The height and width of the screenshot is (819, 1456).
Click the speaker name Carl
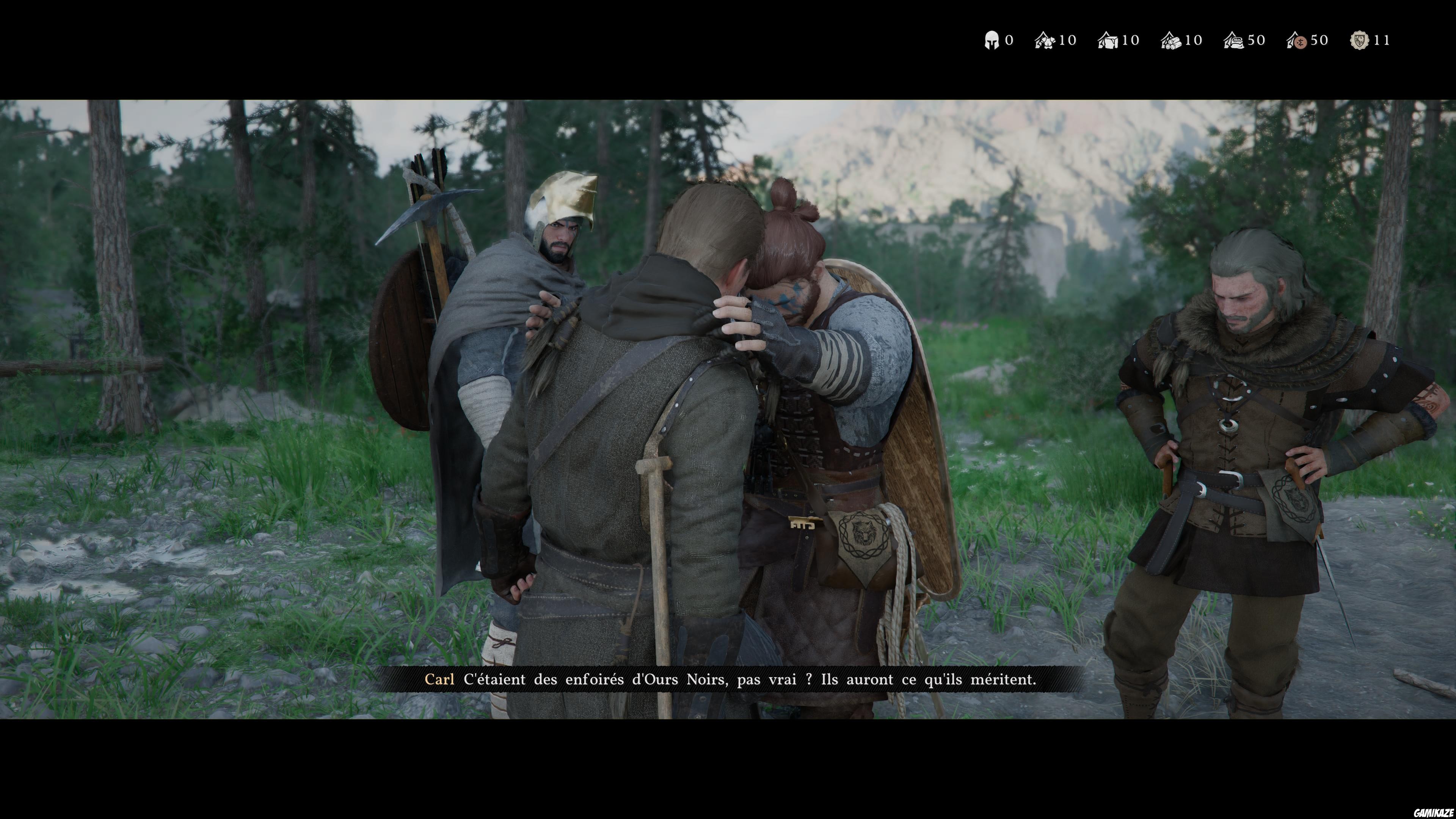(439, 679)
